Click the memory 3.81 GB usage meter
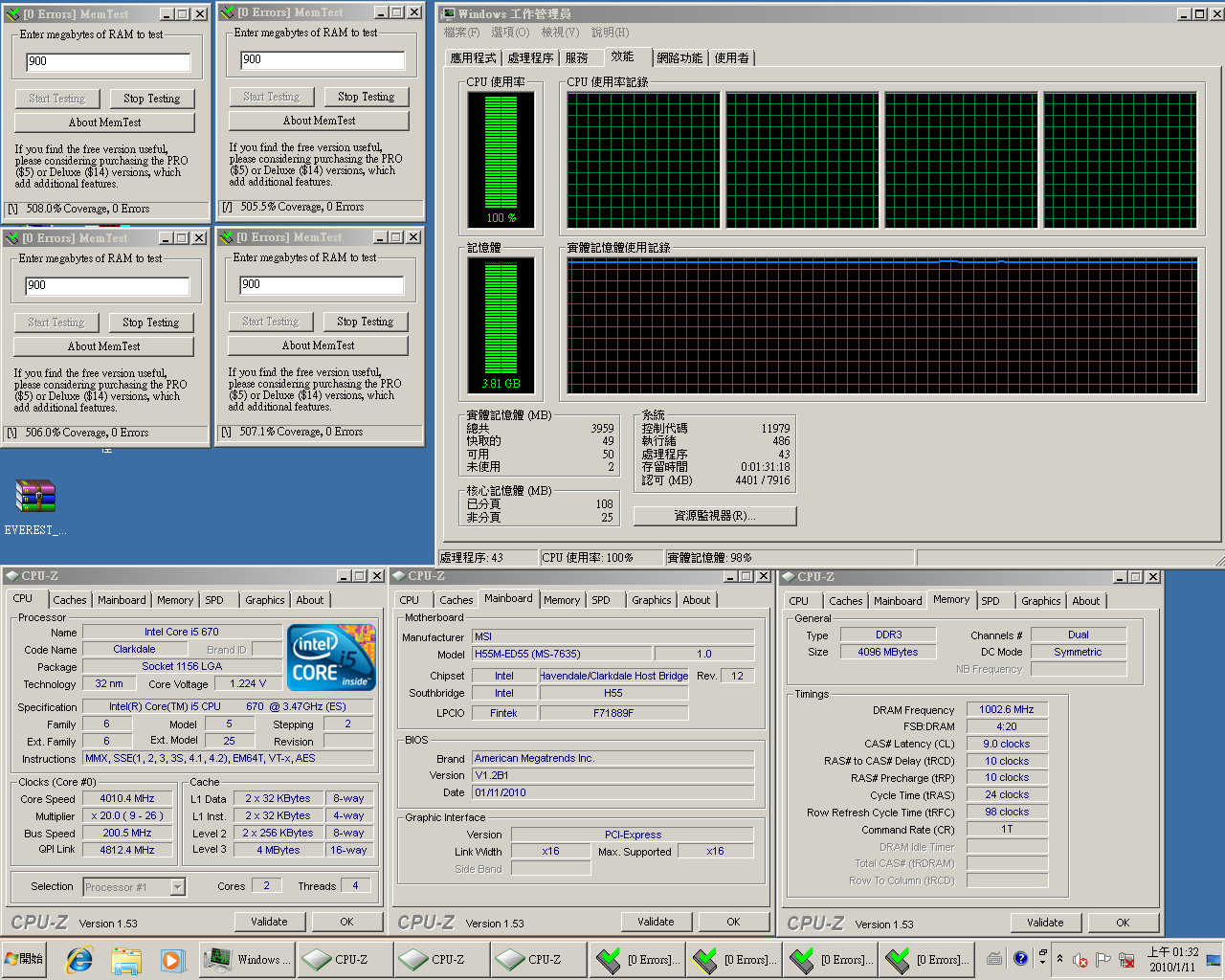This screenshot has height=980, width=1225. tap(501, 325)
